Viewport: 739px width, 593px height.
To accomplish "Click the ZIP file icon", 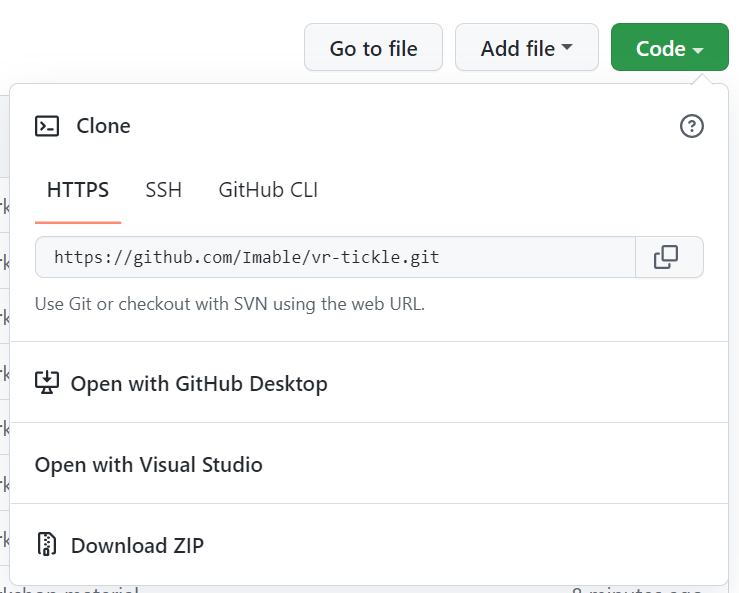I will click(x=47, y=544).
